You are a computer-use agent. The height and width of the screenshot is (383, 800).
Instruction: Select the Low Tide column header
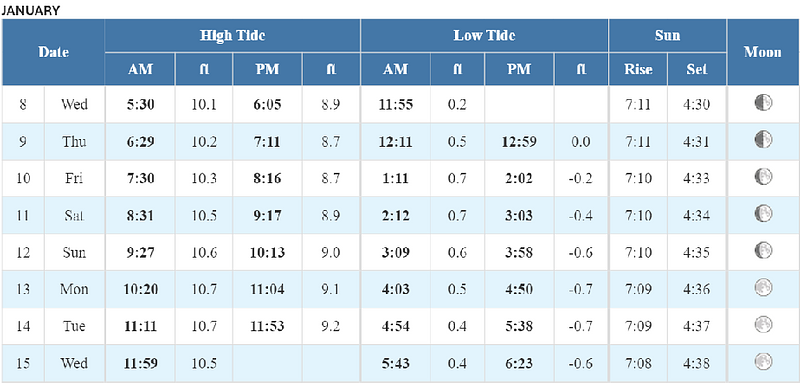tap(484, 36)
